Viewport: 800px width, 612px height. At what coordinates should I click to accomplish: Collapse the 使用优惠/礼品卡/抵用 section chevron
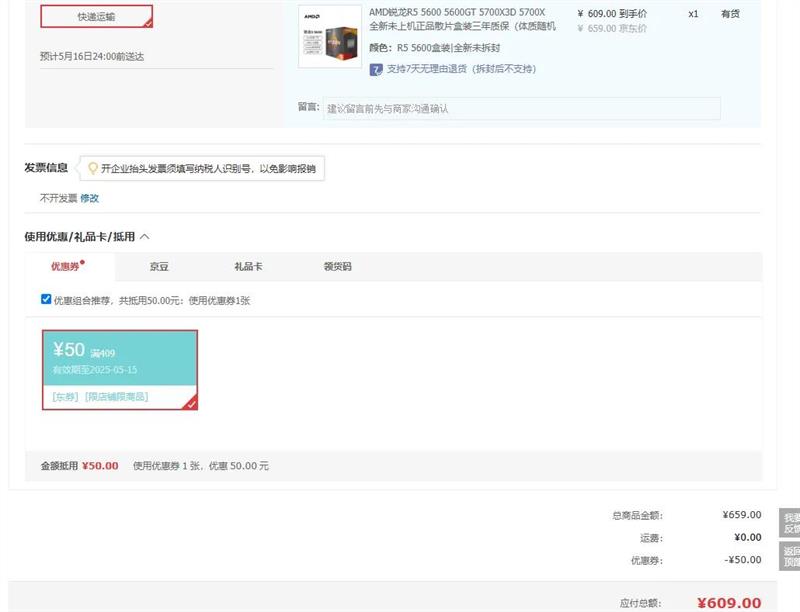click(145, 237)
